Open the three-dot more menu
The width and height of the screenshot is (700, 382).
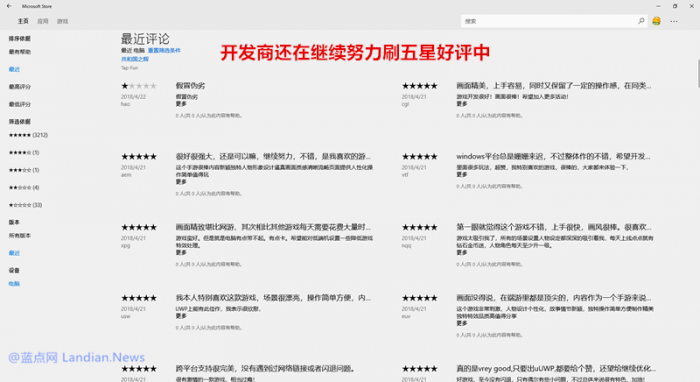coord(674,21)
